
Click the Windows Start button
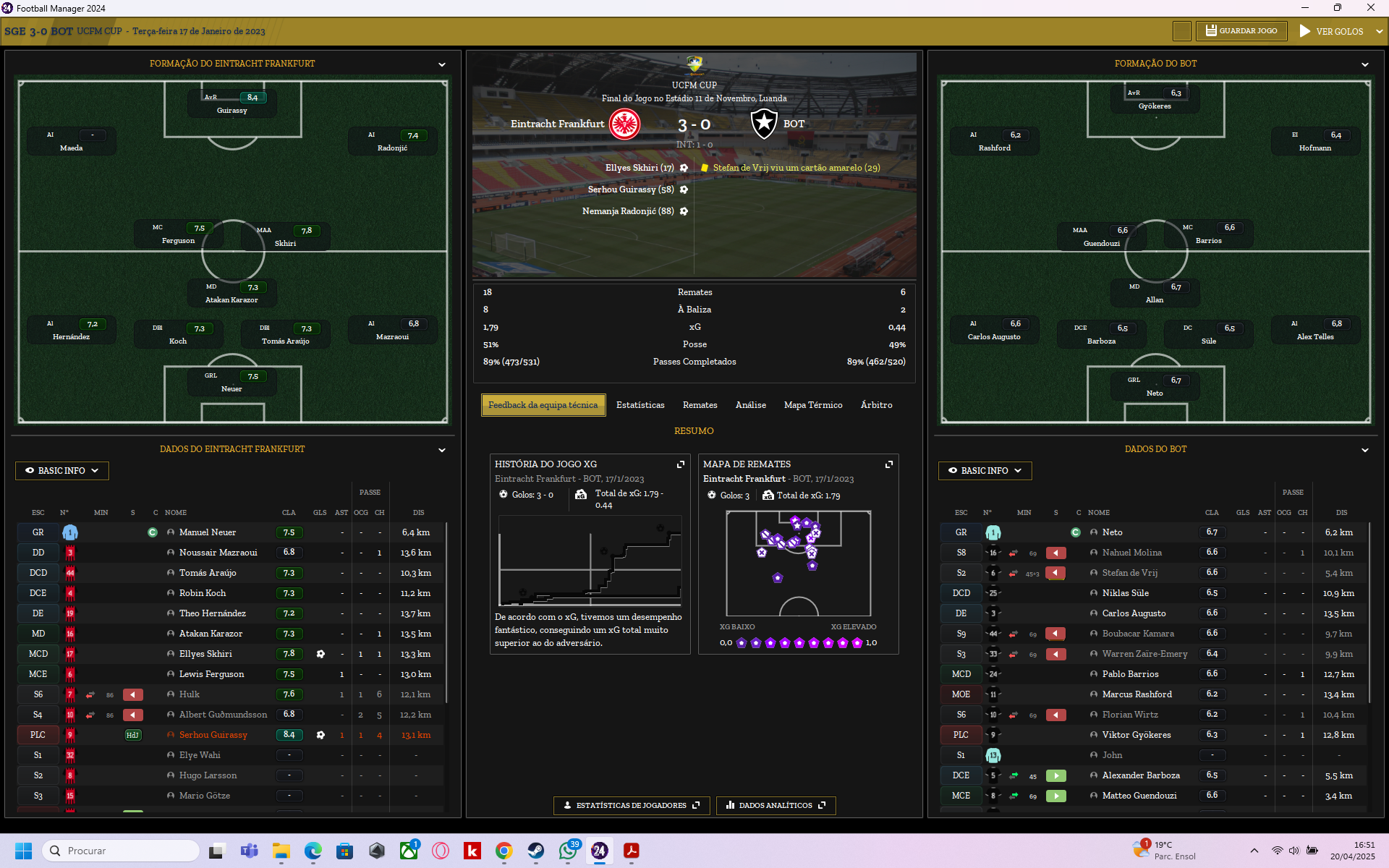(x=23, y=851)
